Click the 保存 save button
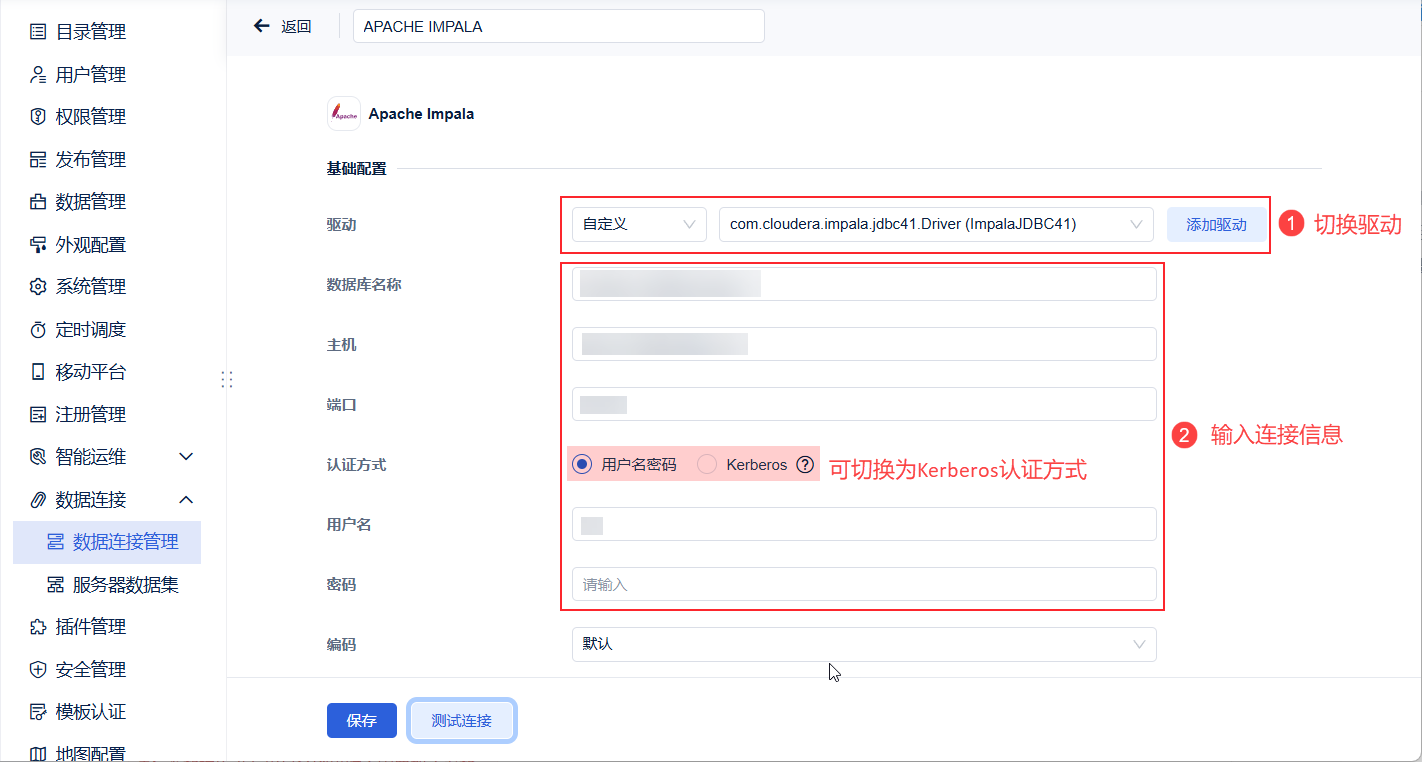The image size is (1422, 762). 362,721
